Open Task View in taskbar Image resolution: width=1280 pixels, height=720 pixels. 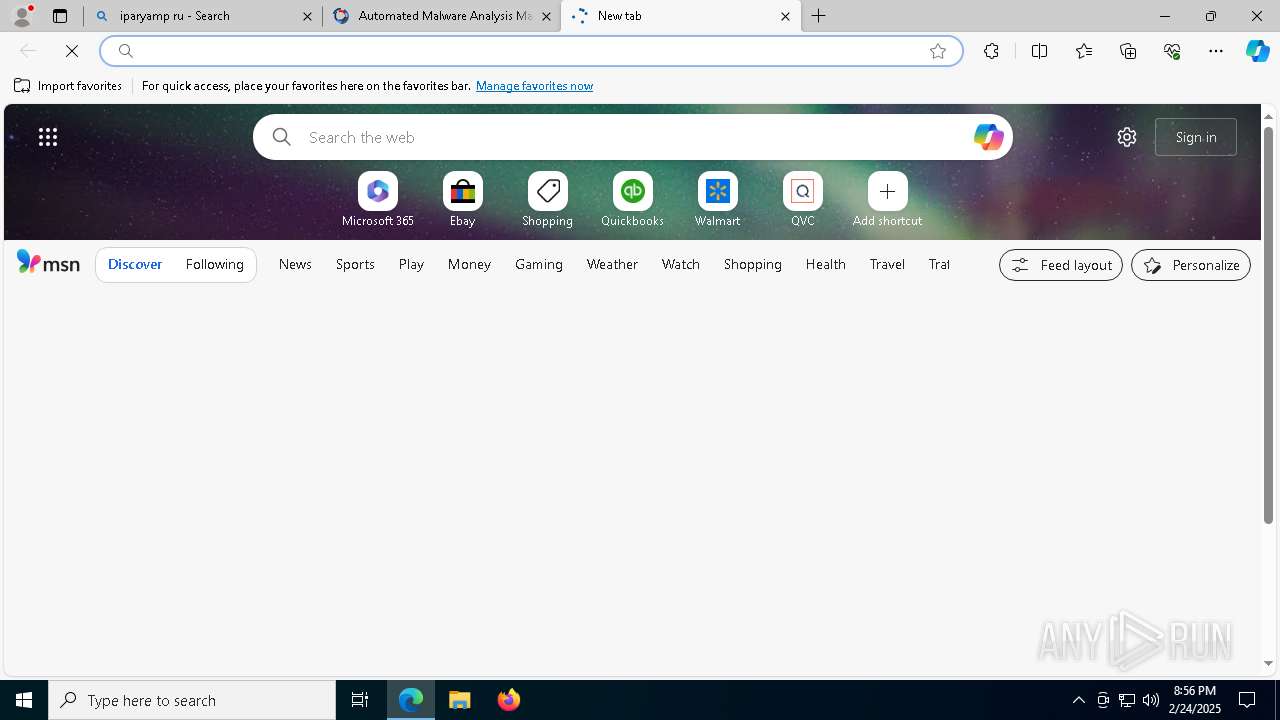[x=360, y=700]
